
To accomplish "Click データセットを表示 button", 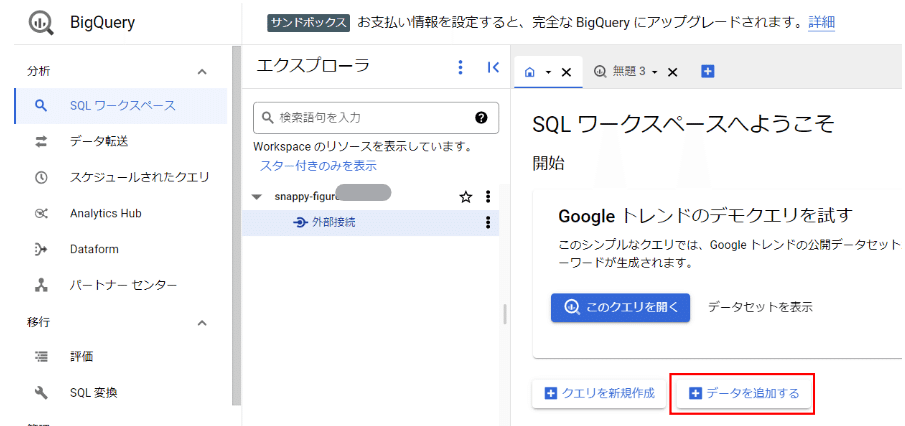I will pos(760,307).
